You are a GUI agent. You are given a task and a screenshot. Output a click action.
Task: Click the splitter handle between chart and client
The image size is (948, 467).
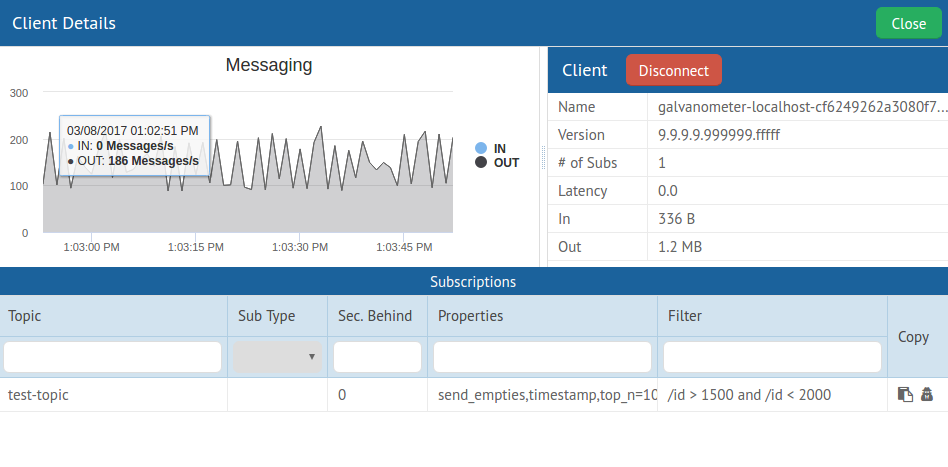(x=544, y=157)
